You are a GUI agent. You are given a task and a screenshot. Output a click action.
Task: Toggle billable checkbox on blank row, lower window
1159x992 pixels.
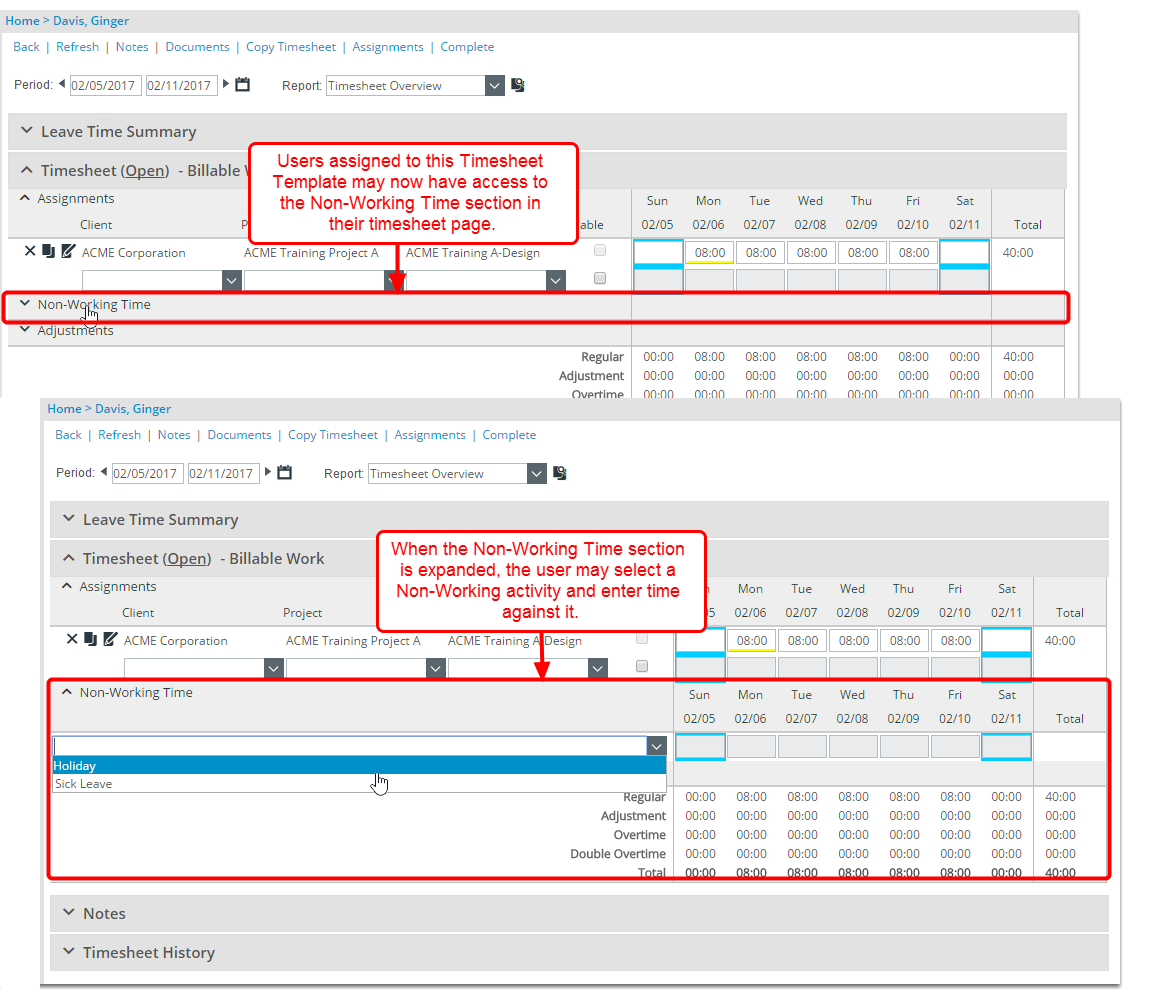[642, 666]
